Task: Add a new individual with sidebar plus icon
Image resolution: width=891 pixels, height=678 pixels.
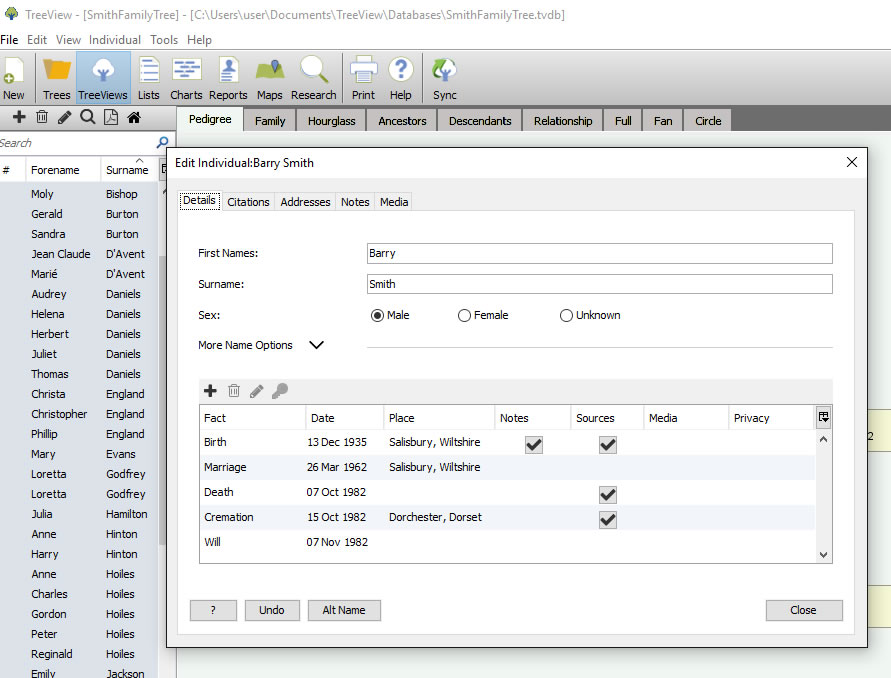Action: [x=19, y=117]
